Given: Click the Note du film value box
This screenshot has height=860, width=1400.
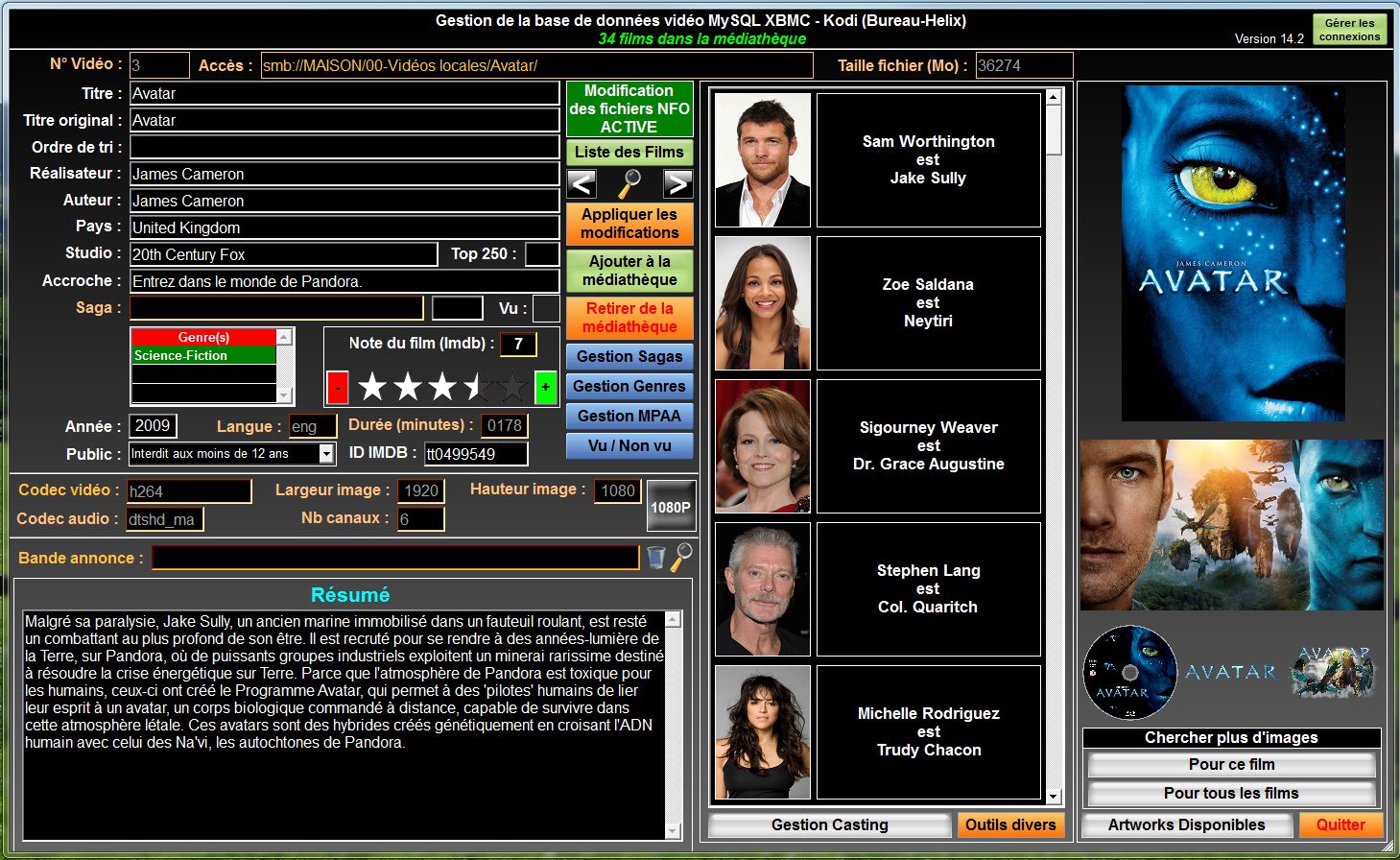Looking at the screenshot, I should [518, 344].
